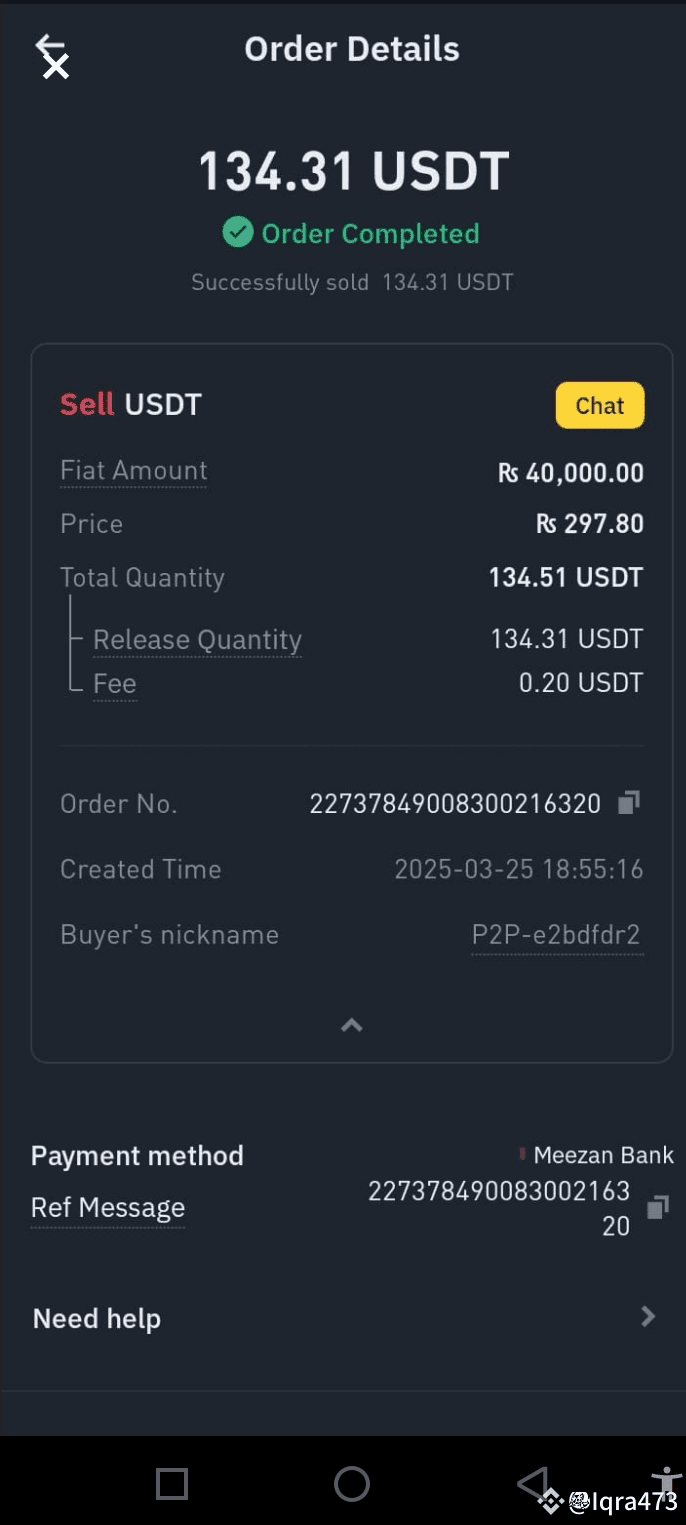Copy the Order No. with copy icon
Viewport: 686px width, 1525px height.
pos(628,803)
